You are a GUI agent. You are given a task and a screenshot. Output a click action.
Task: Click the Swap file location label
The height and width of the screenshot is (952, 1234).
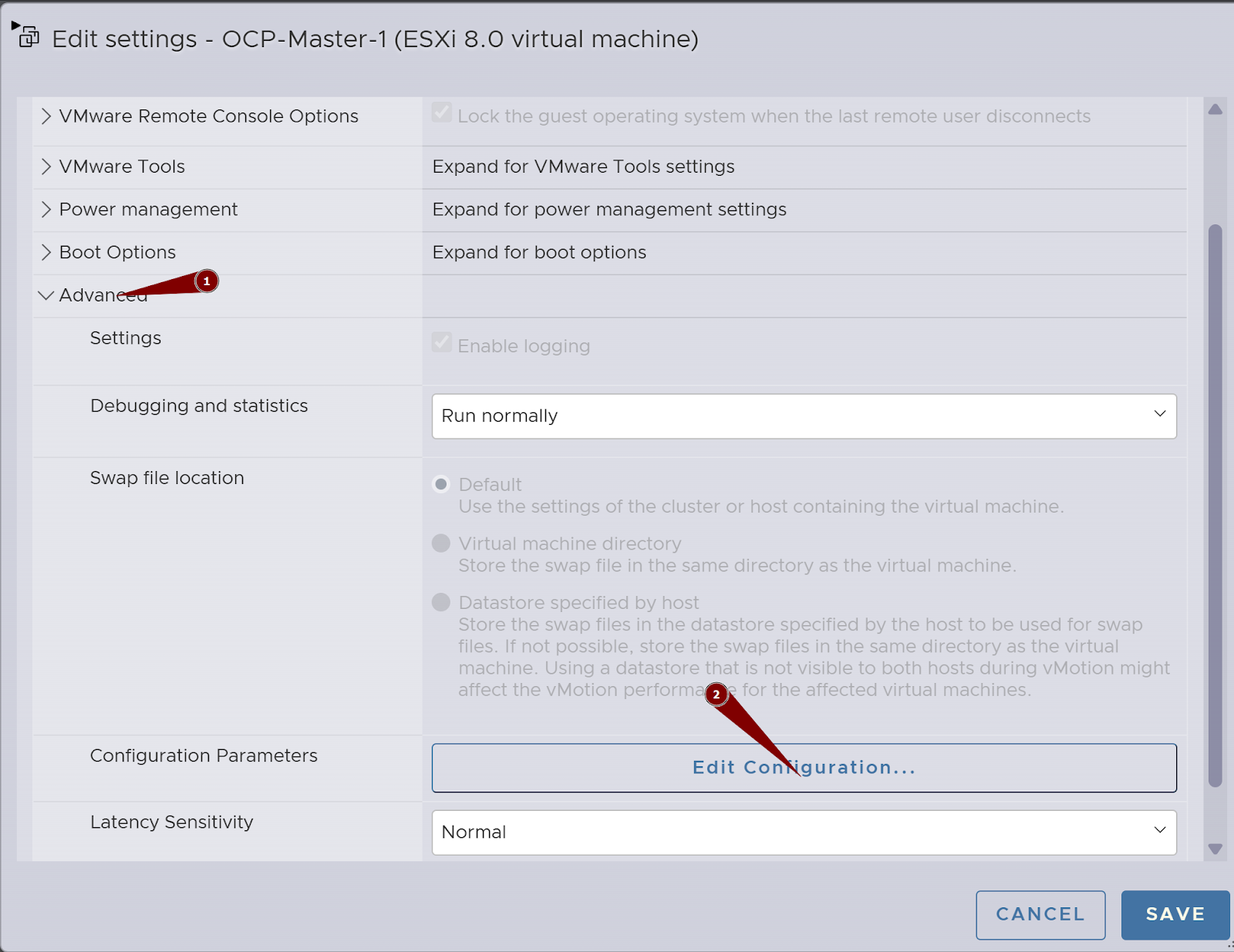(x=167, y=478)
